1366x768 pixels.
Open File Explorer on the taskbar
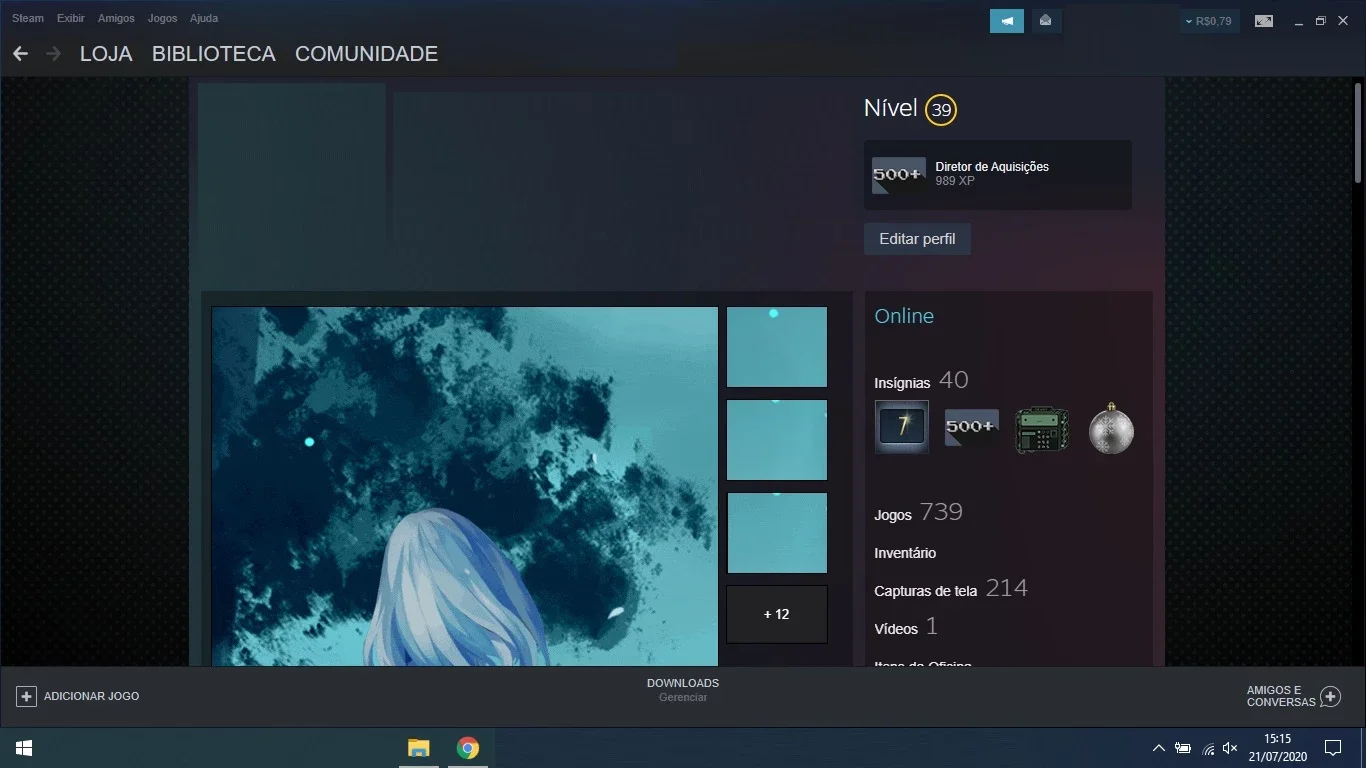(x=418, y=748)
